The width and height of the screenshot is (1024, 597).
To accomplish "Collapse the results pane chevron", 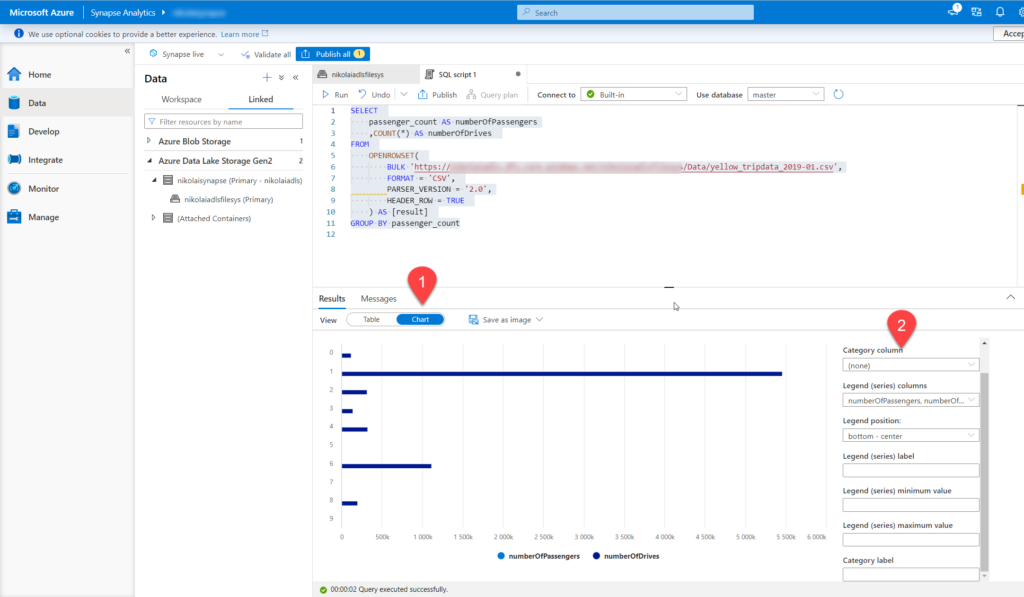I will (x=1010, y=297).
